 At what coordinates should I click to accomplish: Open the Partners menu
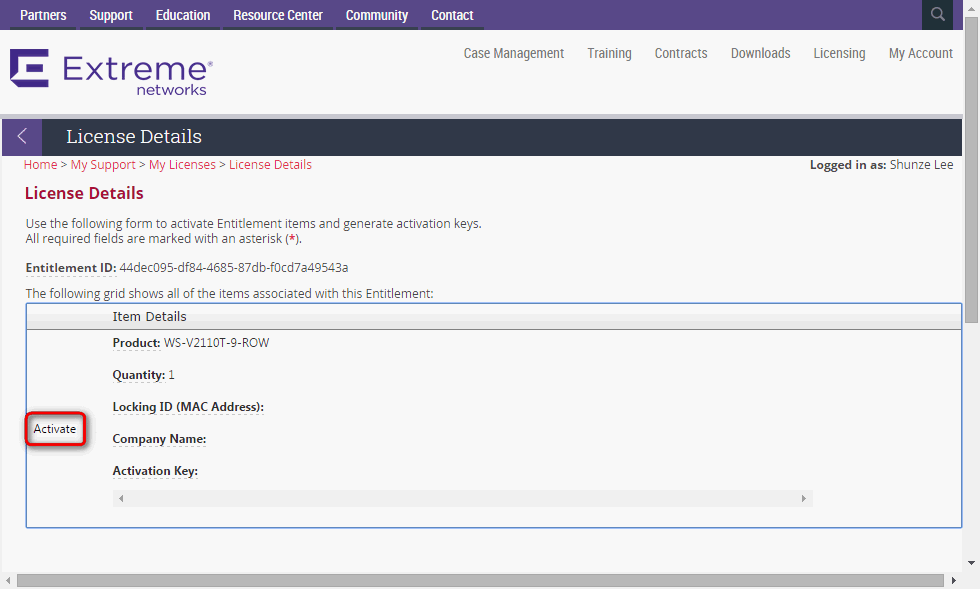(43, 15)
